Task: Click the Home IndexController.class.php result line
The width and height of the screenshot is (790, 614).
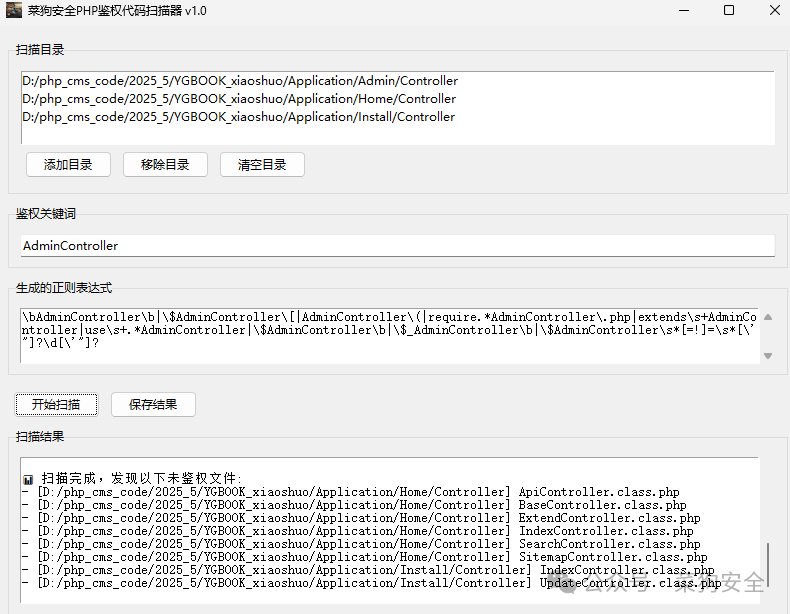Action: coord(358,531)
